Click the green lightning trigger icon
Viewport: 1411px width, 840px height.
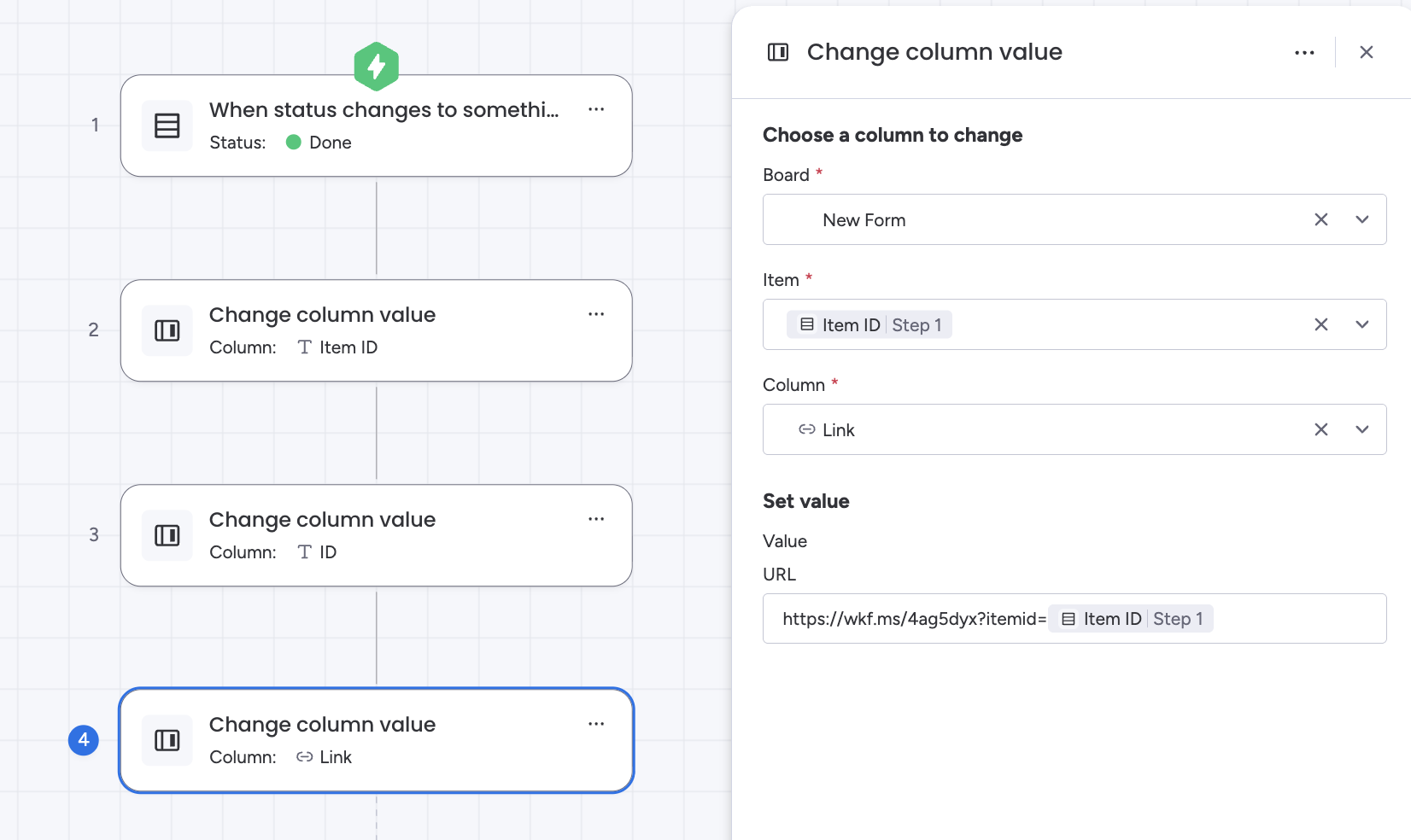click(377, 66)
